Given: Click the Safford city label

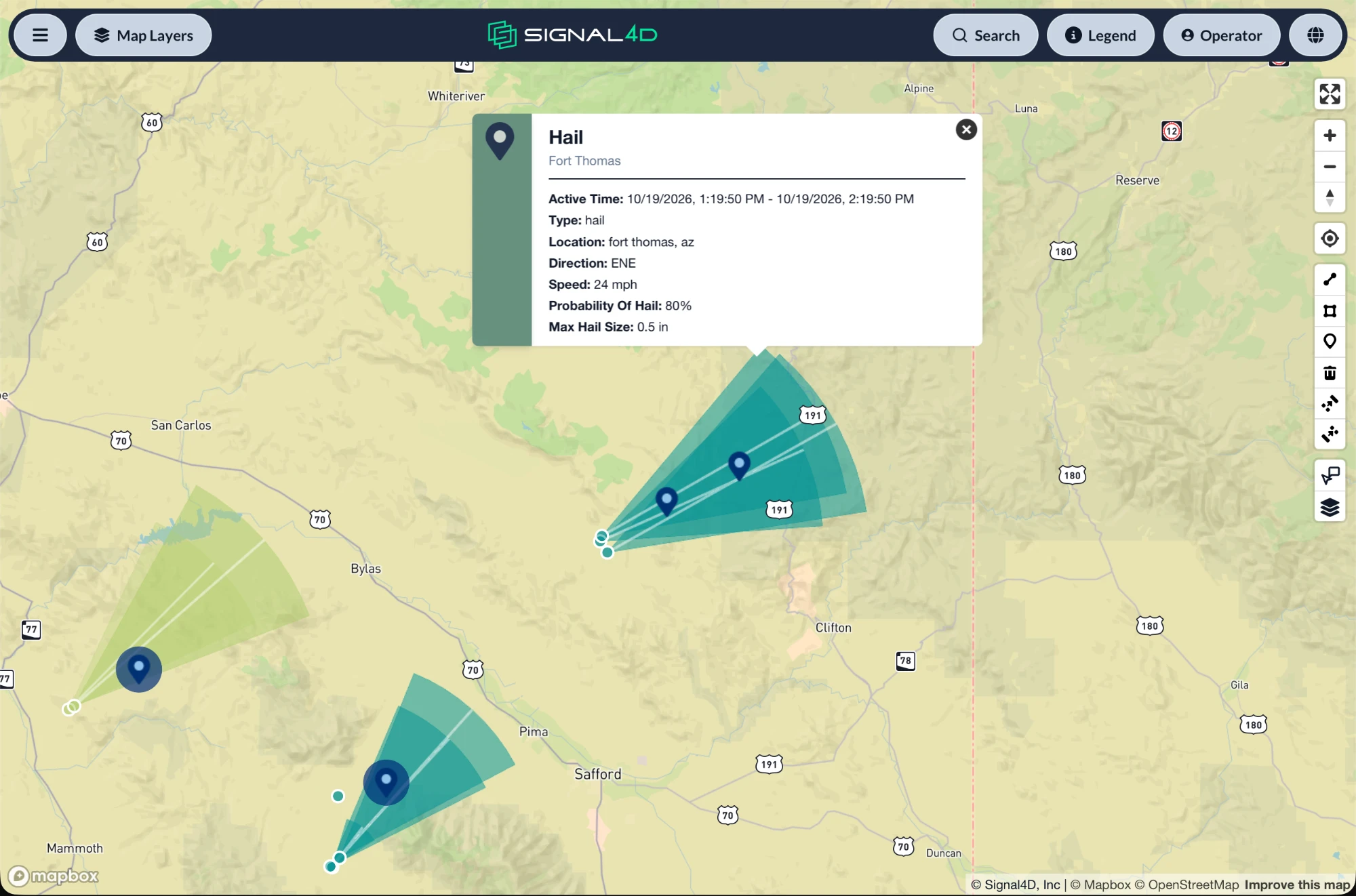Looking at the screenshot, I should click(x=598, y=774).
